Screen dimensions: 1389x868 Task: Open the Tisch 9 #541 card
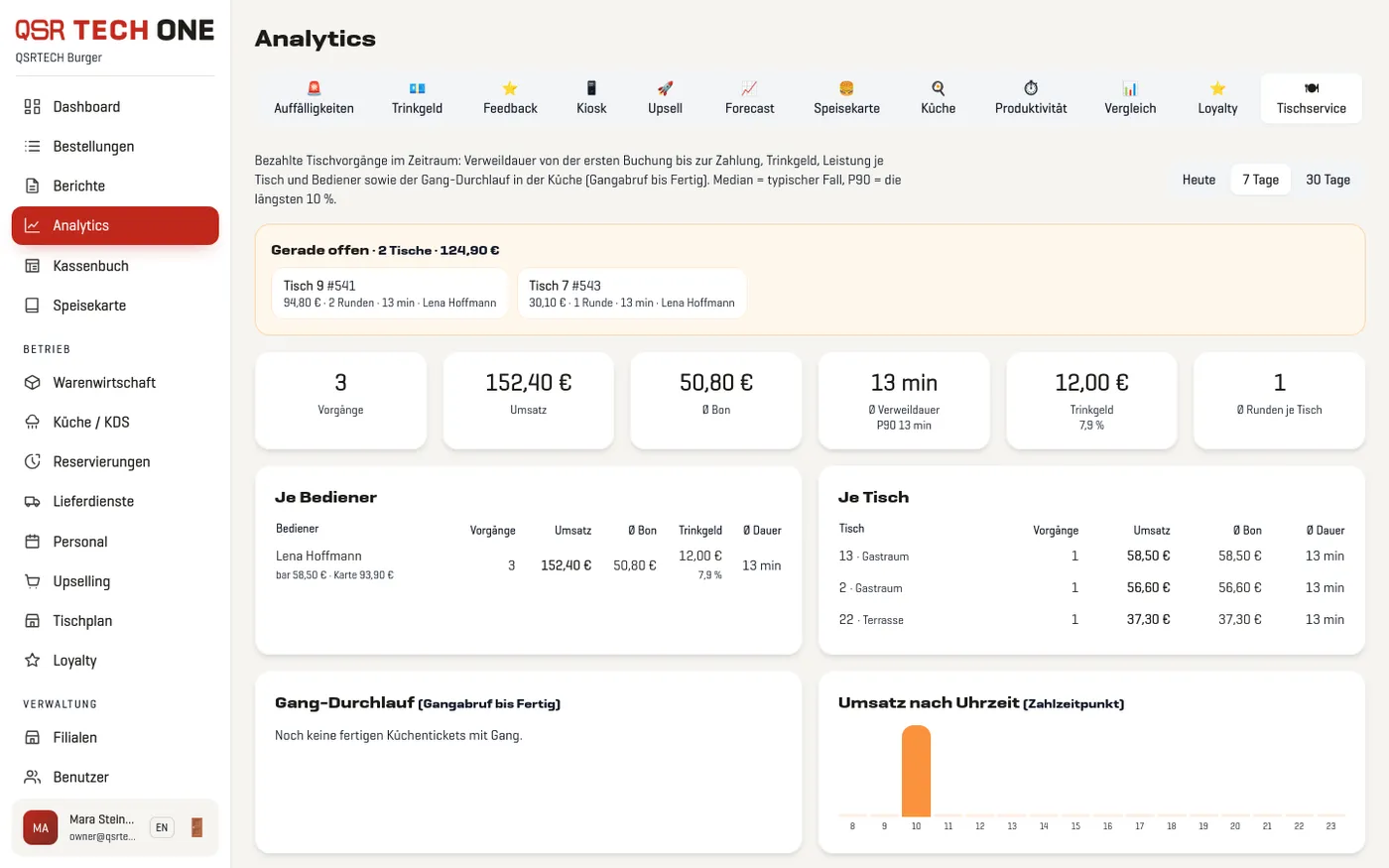390,294
